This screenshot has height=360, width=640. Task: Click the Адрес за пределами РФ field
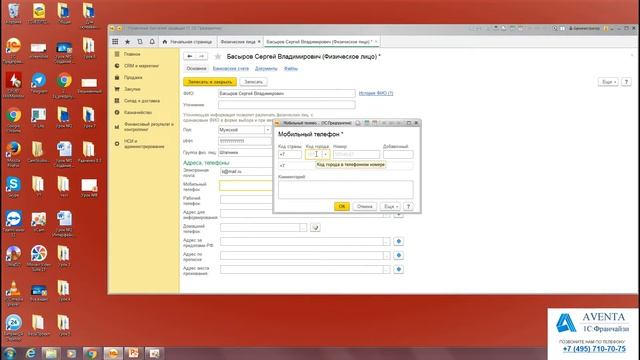pos(301,241)
